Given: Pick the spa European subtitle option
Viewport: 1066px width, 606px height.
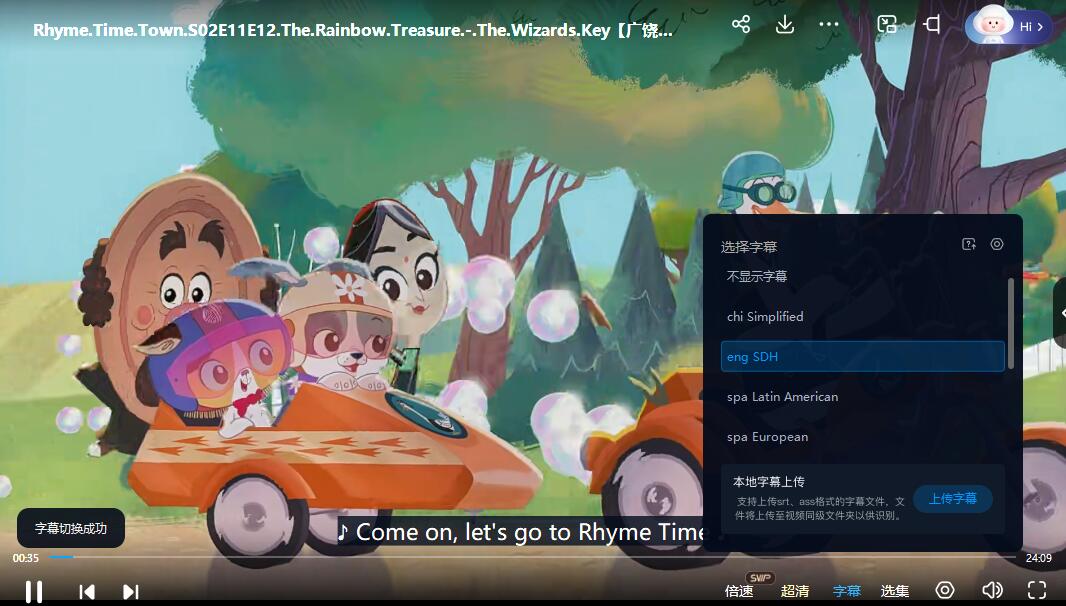Looking at the screenshot, I should pos(862,437).
